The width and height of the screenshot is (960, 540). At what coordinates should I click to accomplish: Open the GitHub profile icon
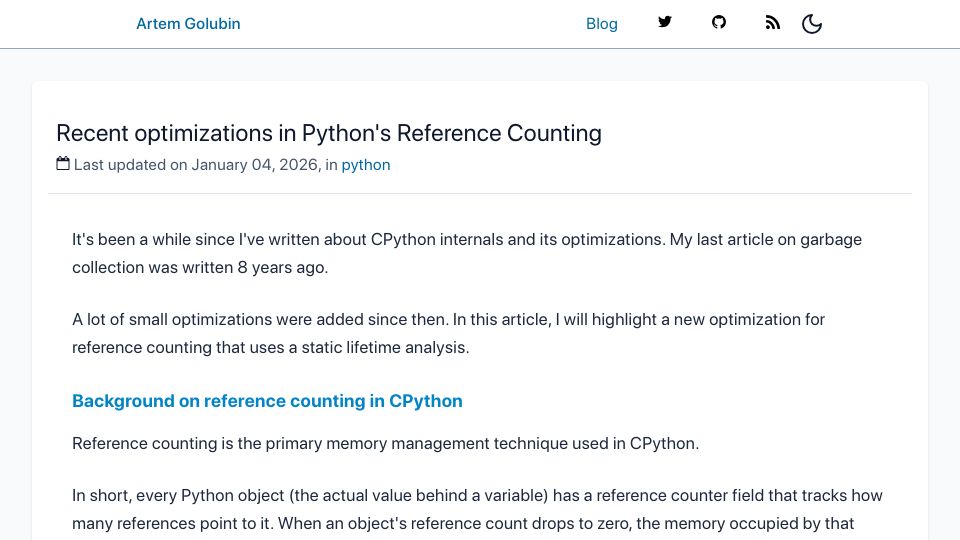(719, 23)
